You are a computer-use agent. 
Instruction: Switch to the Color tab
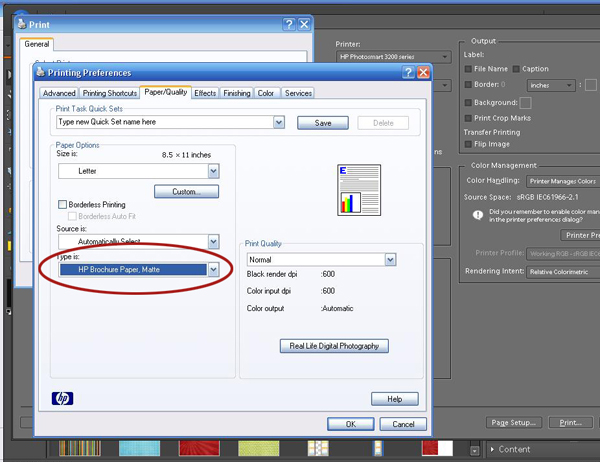click(x=266, y=93)
